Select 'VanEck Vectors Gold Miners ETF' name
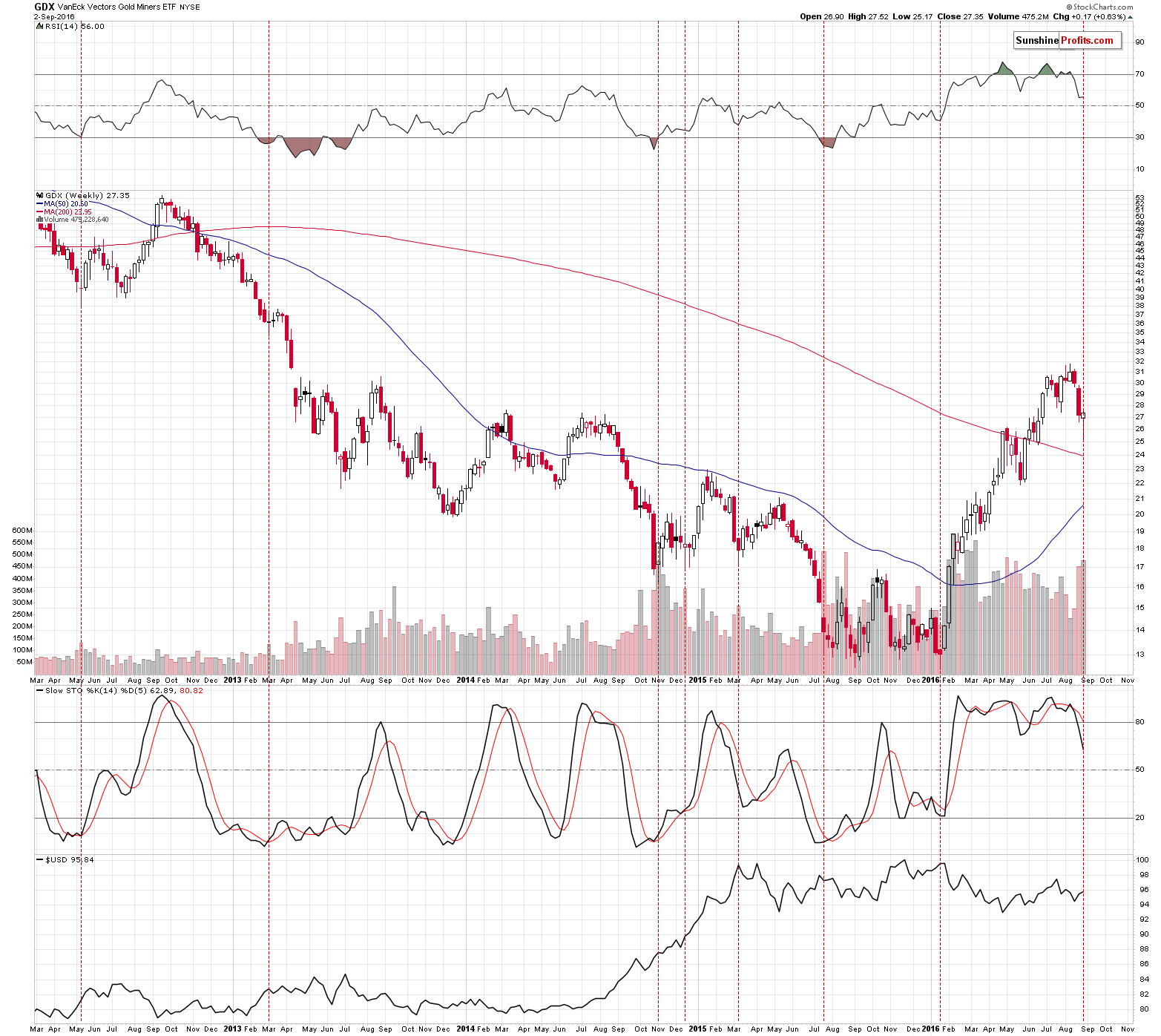Screen dimensions: 1161x1036 pyautogui.click(x=116, y=7)
